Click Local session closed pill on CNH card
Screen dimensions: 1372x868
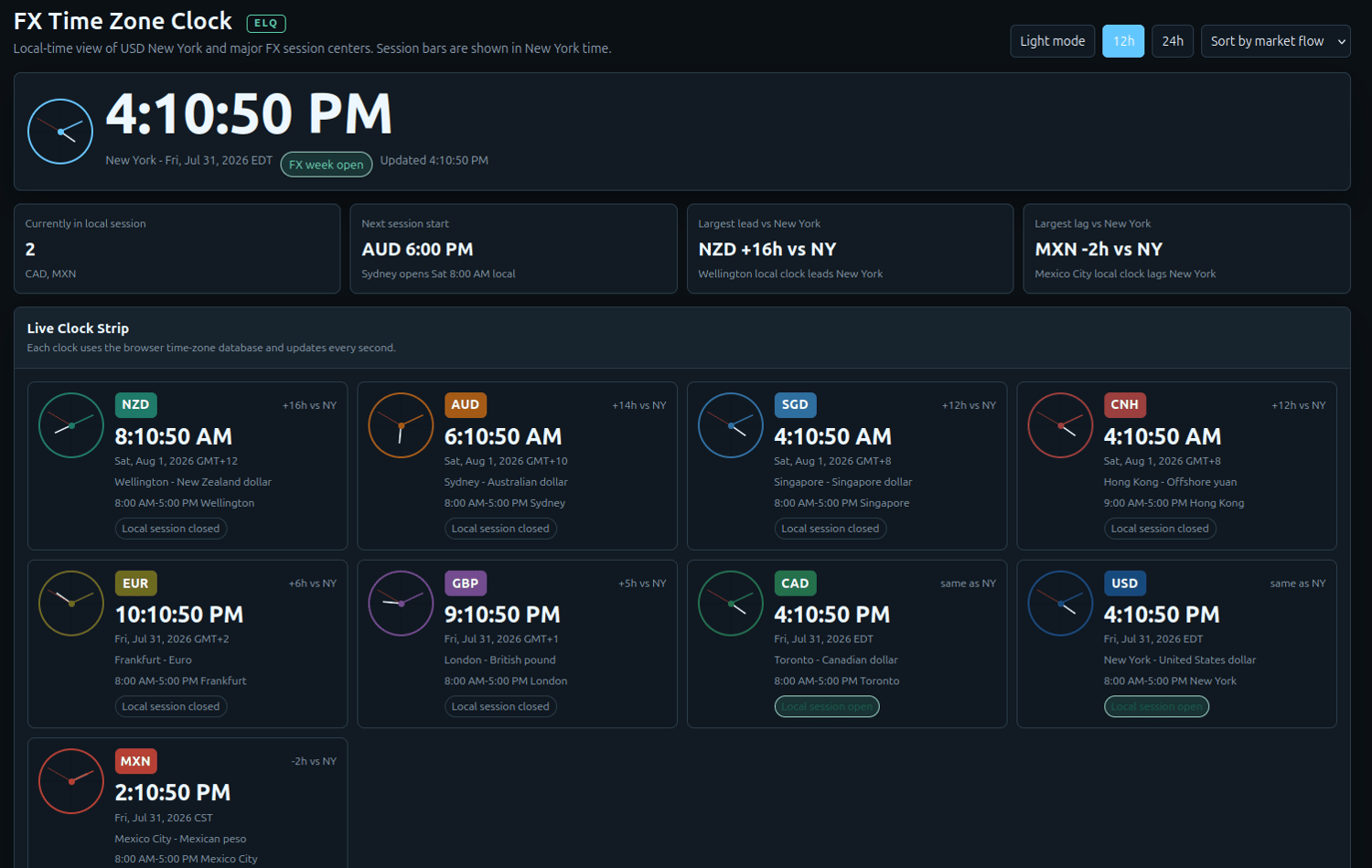(1160, 529)
